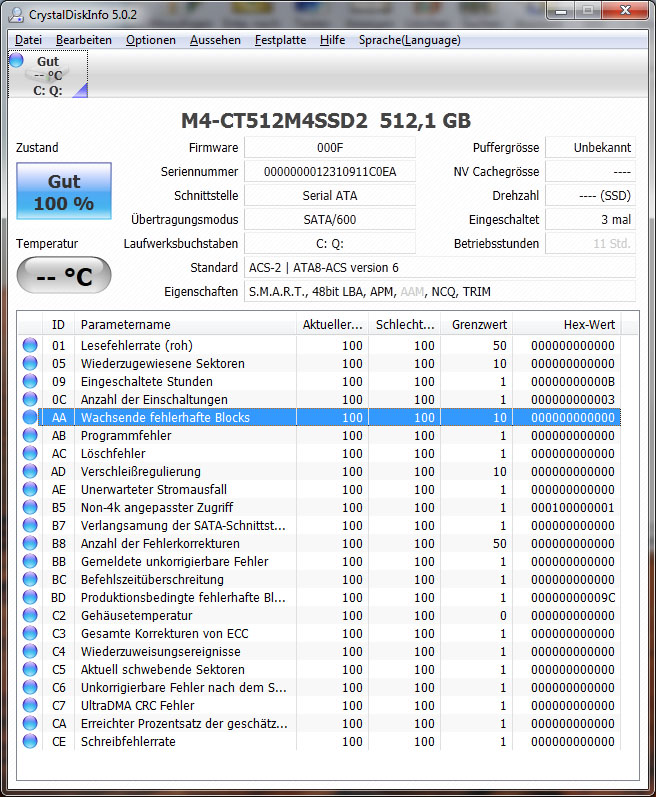Click the Puffergrösse Unbekannt field
656x797 pixels.
pos(590,147)
